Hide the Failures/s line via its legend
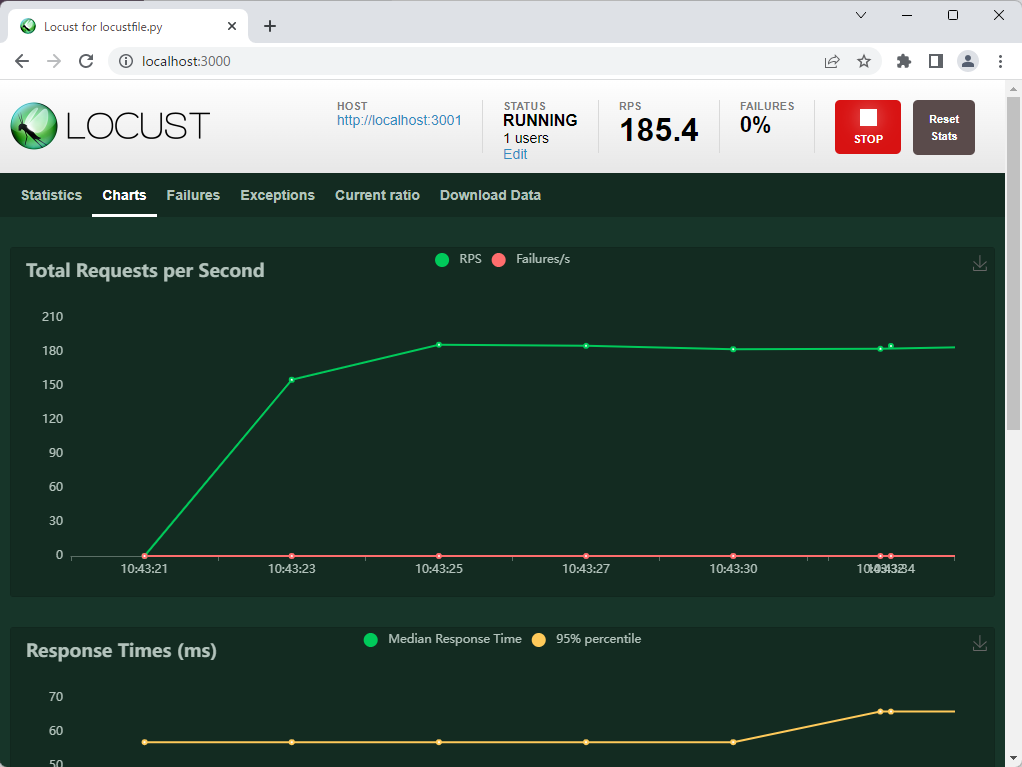The width and height of the screenshot is (1022, 767). point(531,259)
